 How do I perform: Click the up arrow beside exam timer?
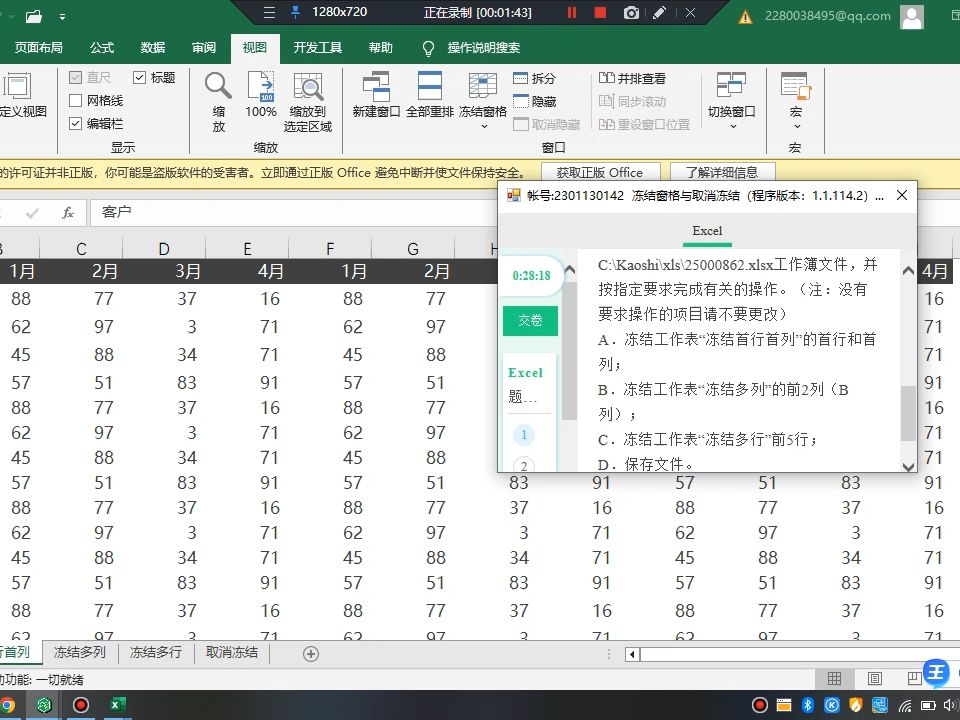coord(569,270)
